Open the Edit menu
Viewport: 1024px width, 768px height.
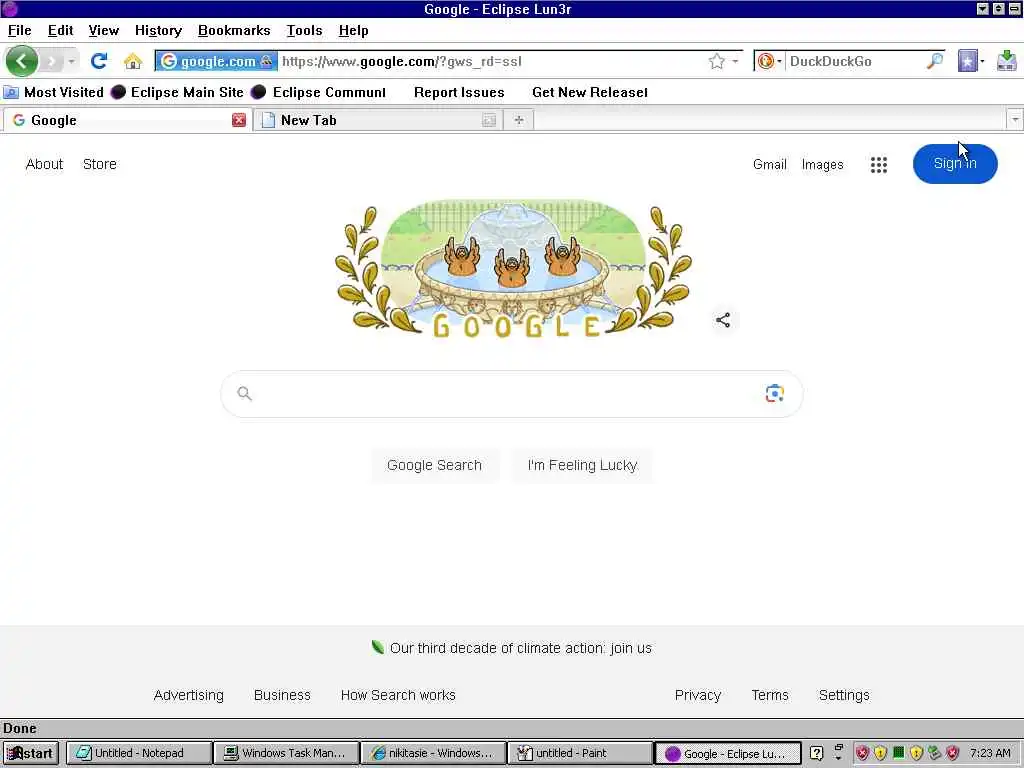click(61, 31)
